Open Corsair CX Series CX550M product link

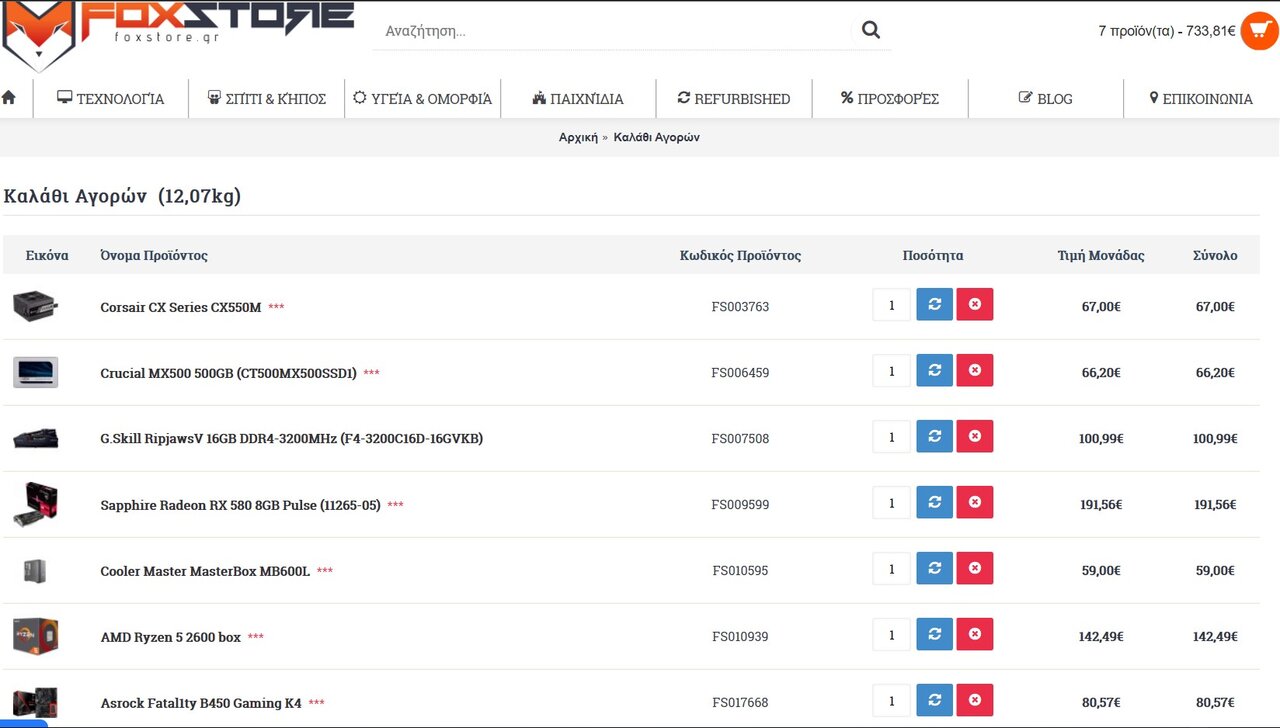[181, 307]
